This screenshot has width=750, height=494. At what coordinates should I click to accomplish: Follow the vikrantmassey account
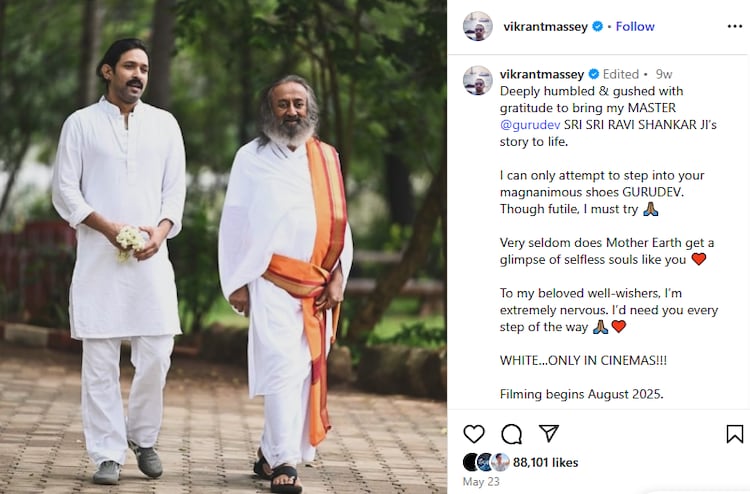pyautogui.click(x=635, y=26)
